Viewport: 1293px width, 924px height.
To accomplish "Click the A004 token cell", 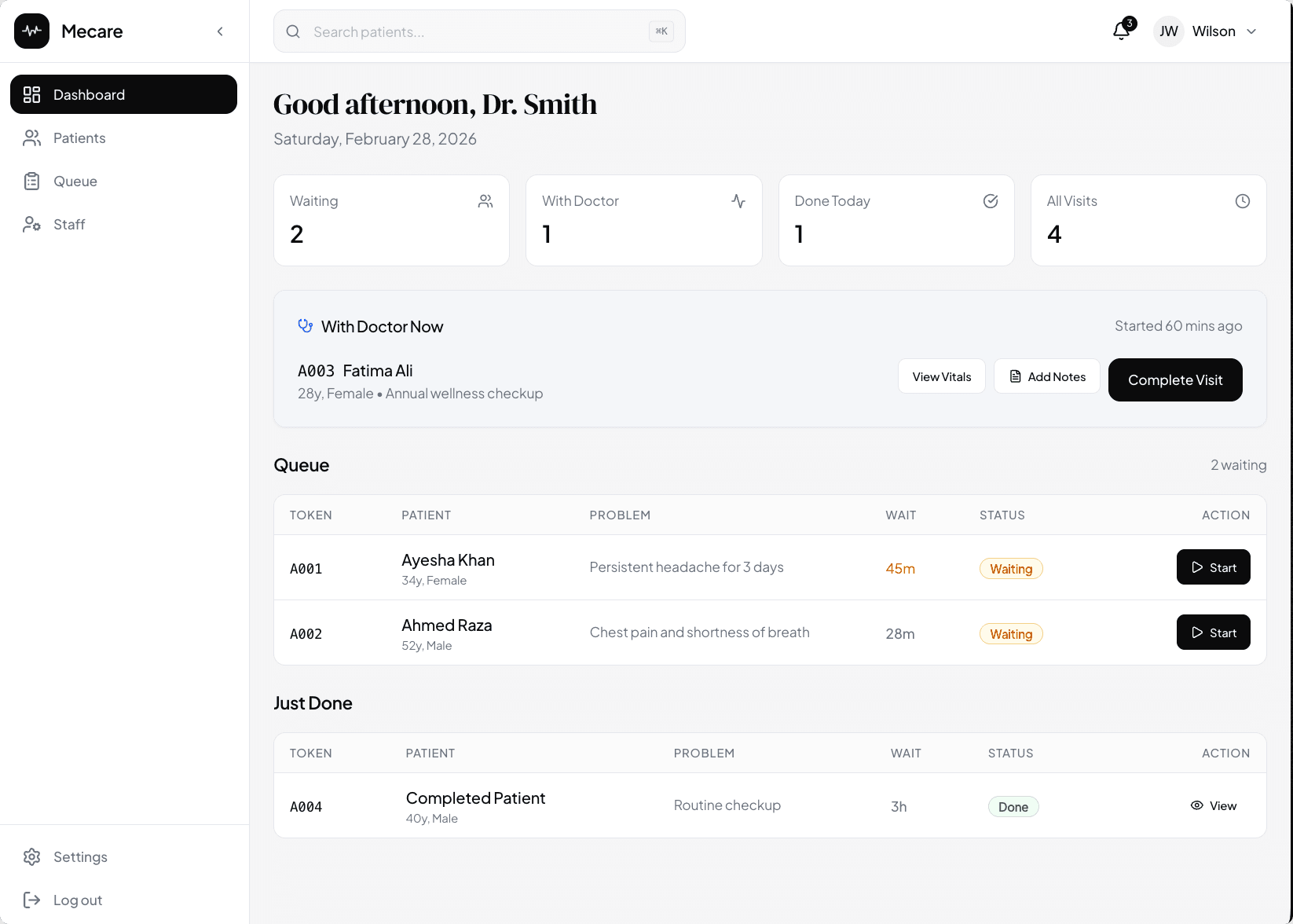I will 306,807.
